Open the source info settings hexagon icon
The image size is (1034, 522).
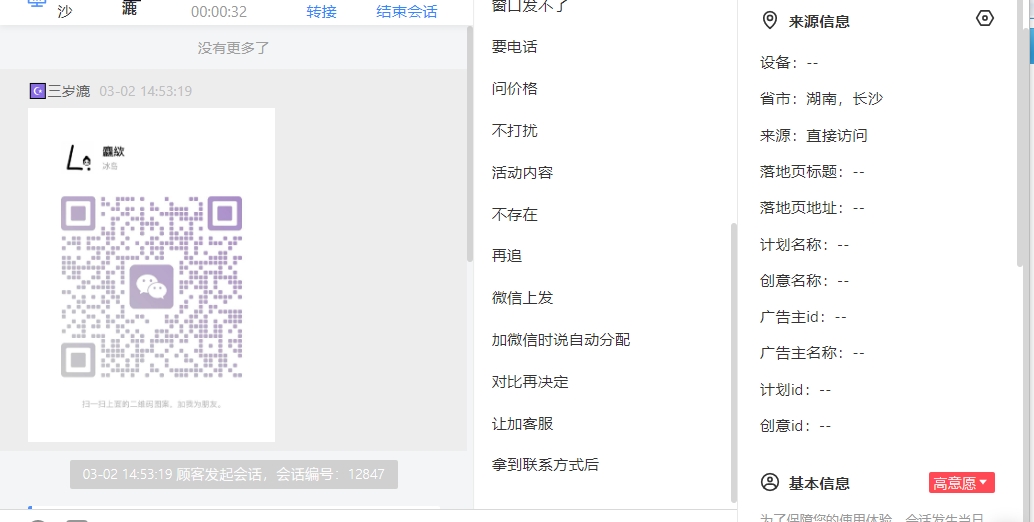(x=984, y=18)
